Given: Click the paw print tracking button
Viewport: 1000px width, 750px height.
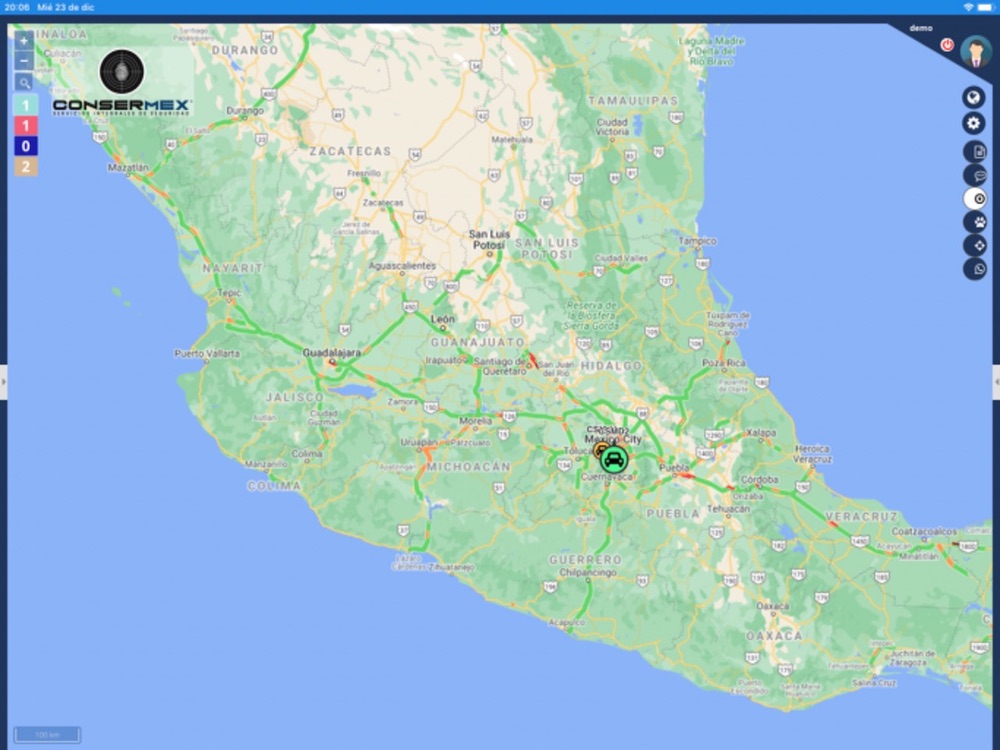Looking at the screenshot, I should (975, 223).
